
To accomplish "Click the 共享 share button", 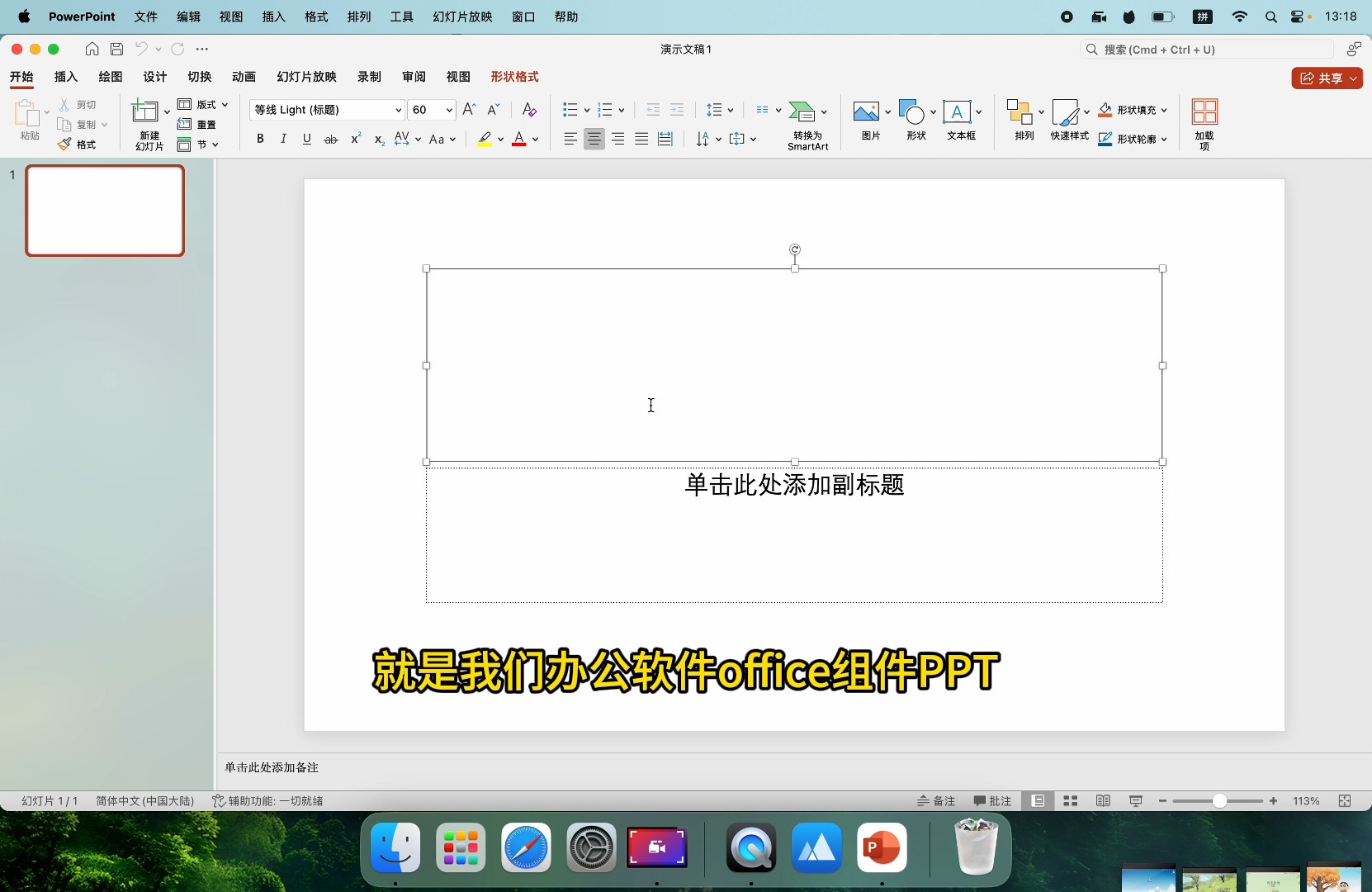I will click(1327, 78).
